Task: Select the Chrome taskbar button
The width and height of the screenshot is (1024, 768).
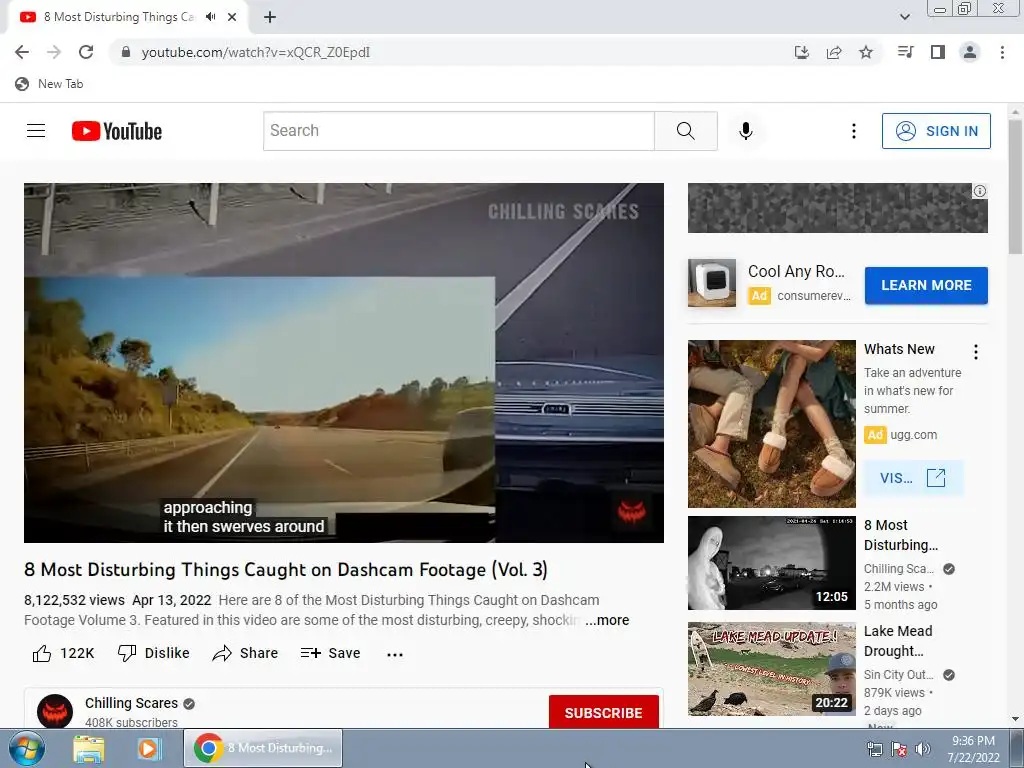Action: click(263, 748)
